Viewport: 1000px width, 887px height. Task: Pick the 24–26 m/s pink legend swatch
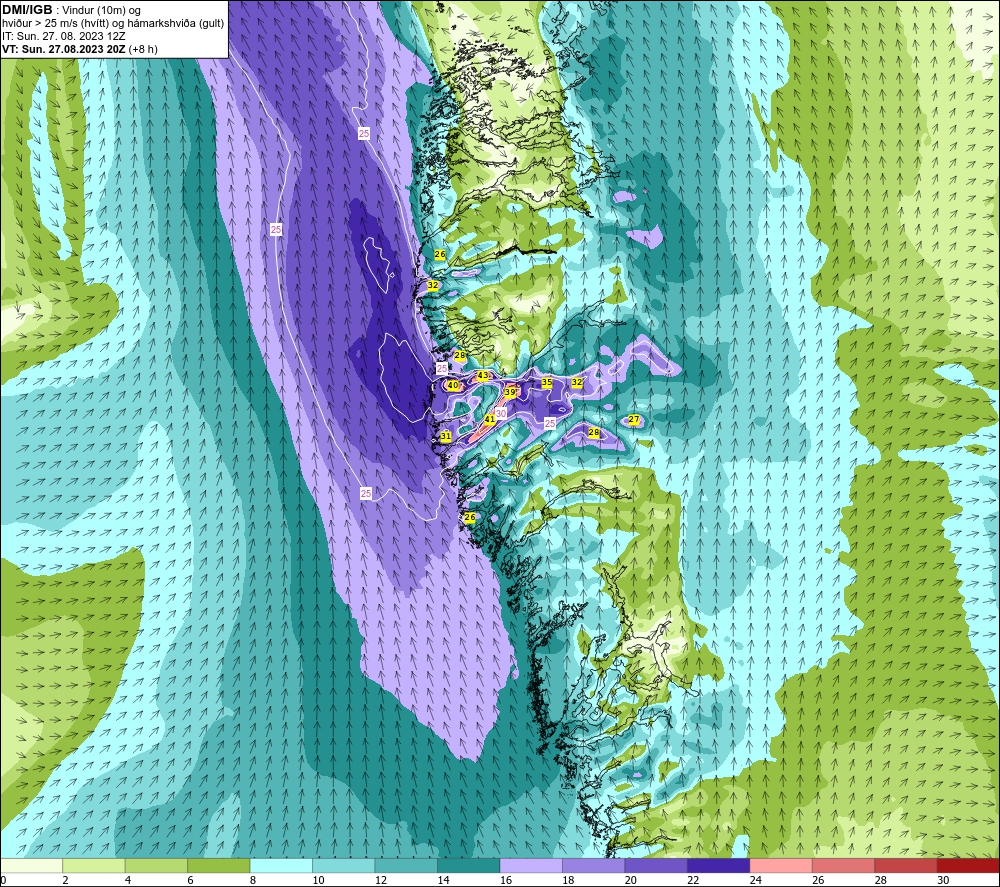click(781, 865)
